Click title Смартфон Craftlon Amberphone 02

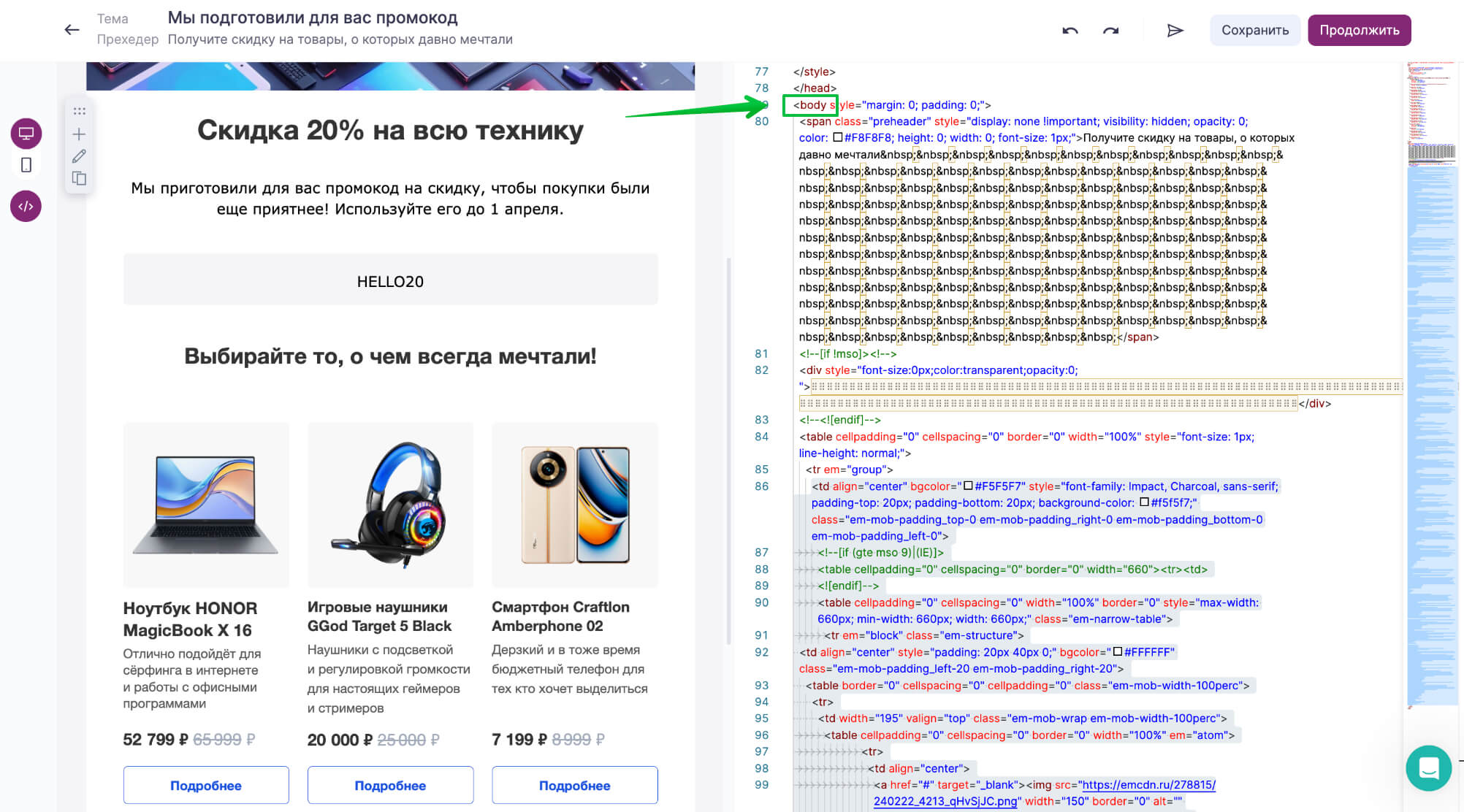point(560,616)
